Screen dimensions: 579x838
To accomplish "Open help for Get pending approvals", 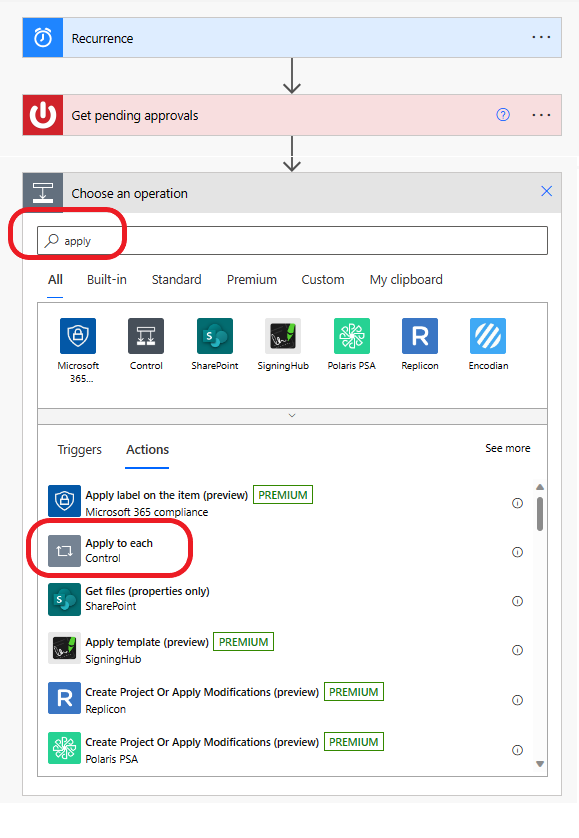I will click(503, 114).
